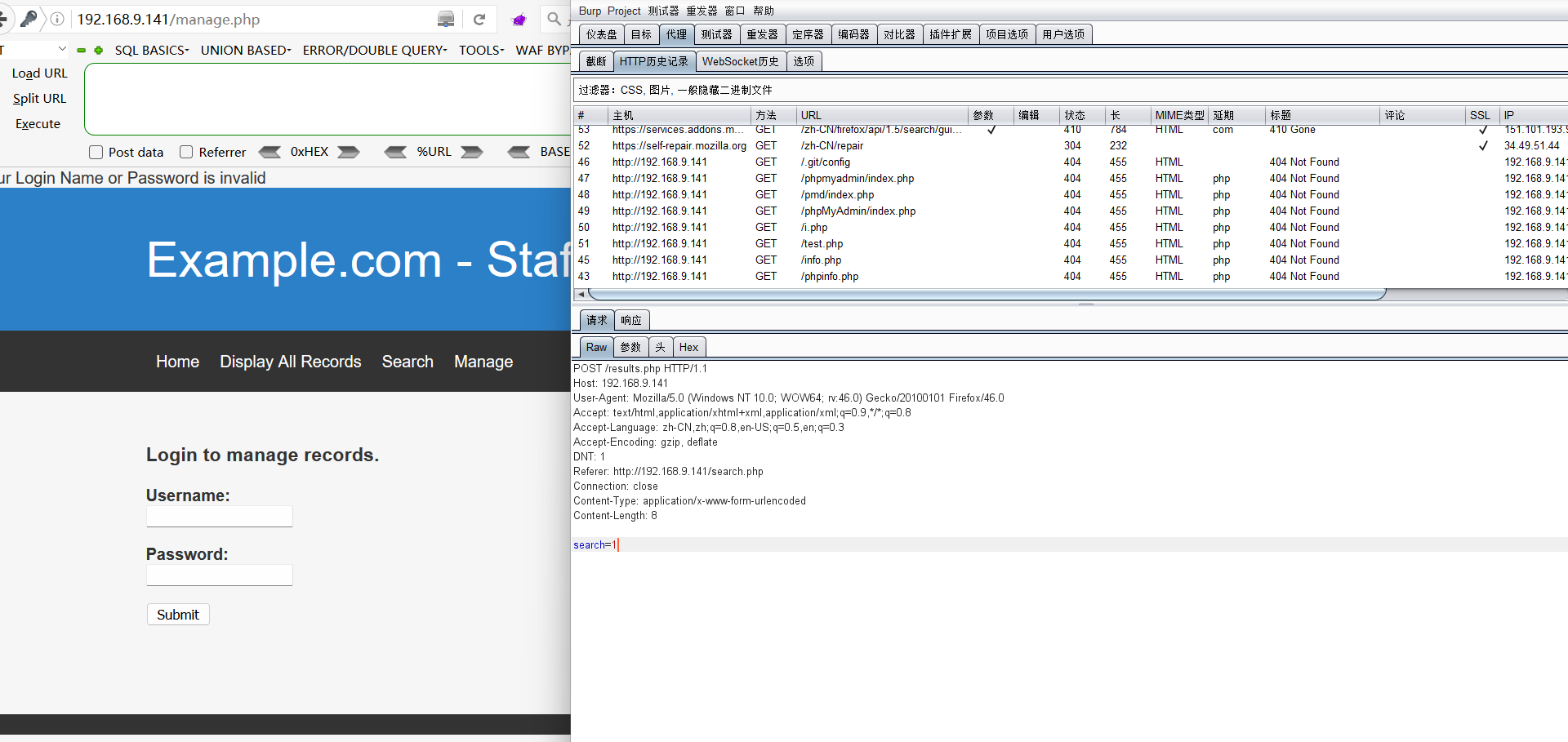Expand the ERROR/DOUBLE QUERY menu
This screenshot has width=1568, height=742.
click(375, 51)
